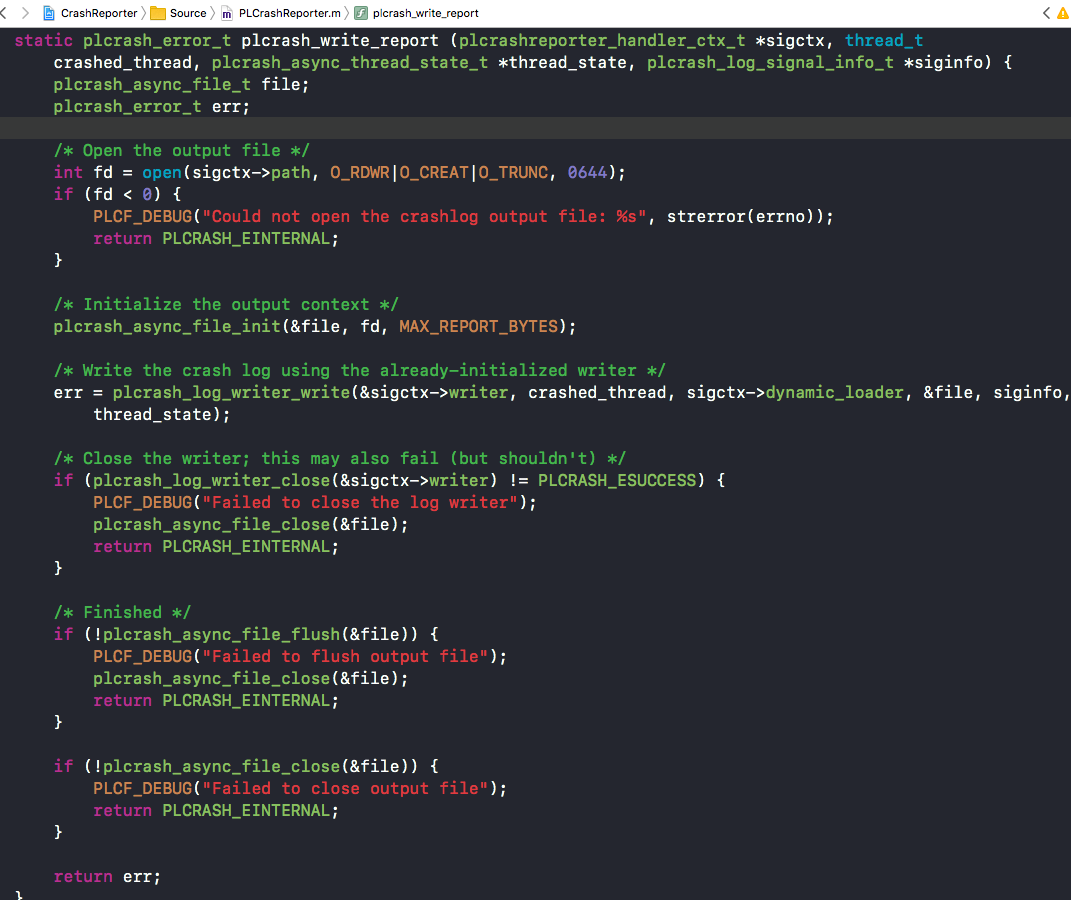1071x900 pixels.
Task: Click the 'Failed to flush output file' string
Action: [345, 656]
